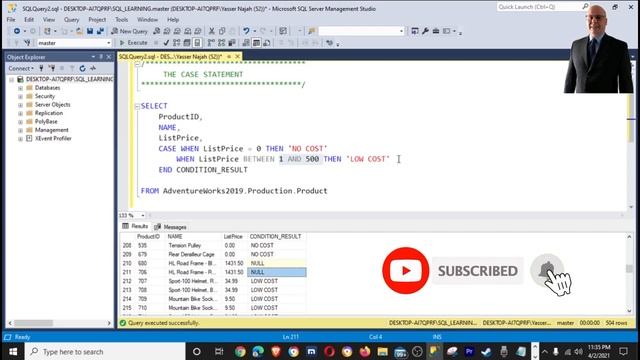Click the ListPrice column header
Viewport: 640px width, 360px height.
233,237
